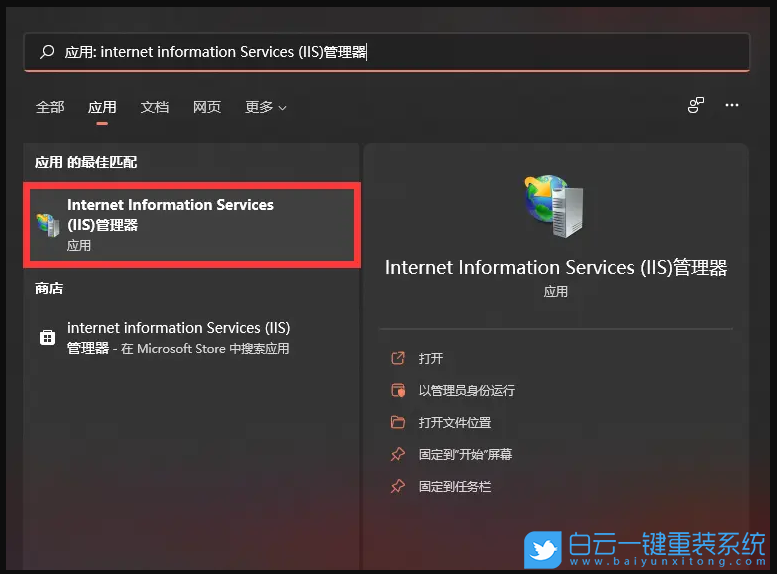Click the large IIS Manager preview icon
This screenshot has width=777, height=574.
point(555,206)
